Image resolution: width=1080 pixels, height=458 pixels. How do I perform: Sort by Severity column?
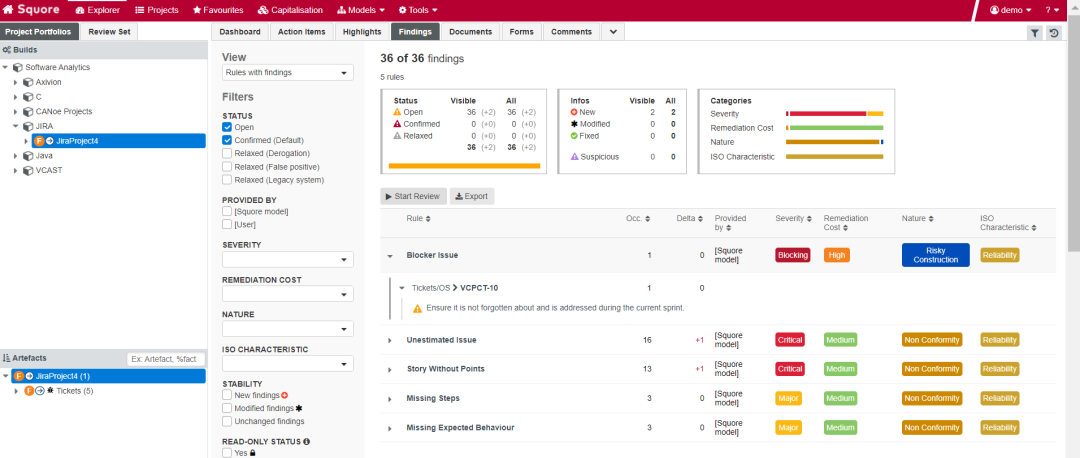[809, 219]
